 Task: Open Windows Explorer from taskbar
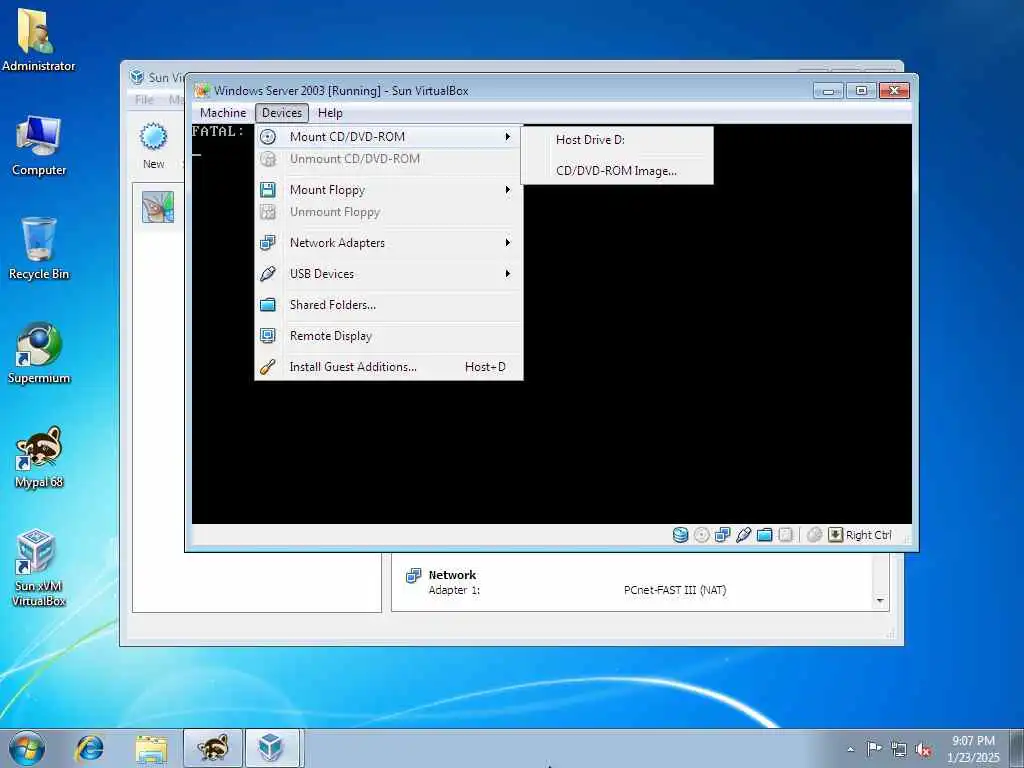pyautogui.click(x=152, y=748)
